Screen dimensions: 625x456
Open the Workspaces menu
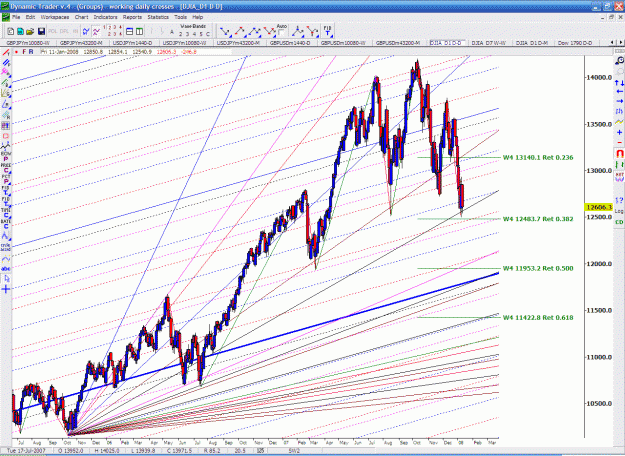[x=55, y=17]
